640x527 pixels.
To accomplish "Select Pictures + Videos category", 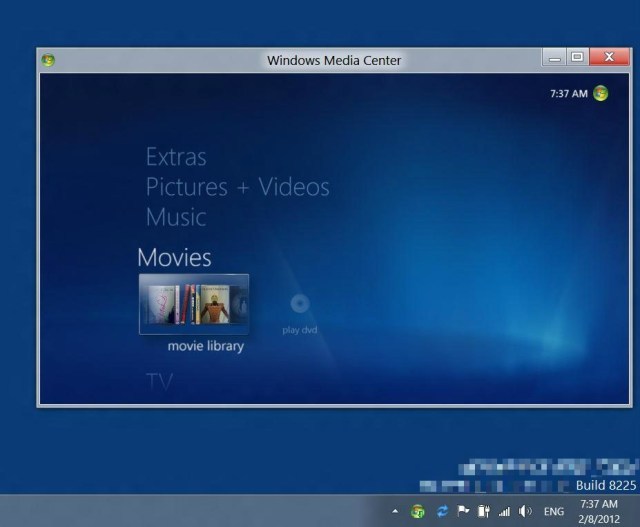I will (238, 187).
